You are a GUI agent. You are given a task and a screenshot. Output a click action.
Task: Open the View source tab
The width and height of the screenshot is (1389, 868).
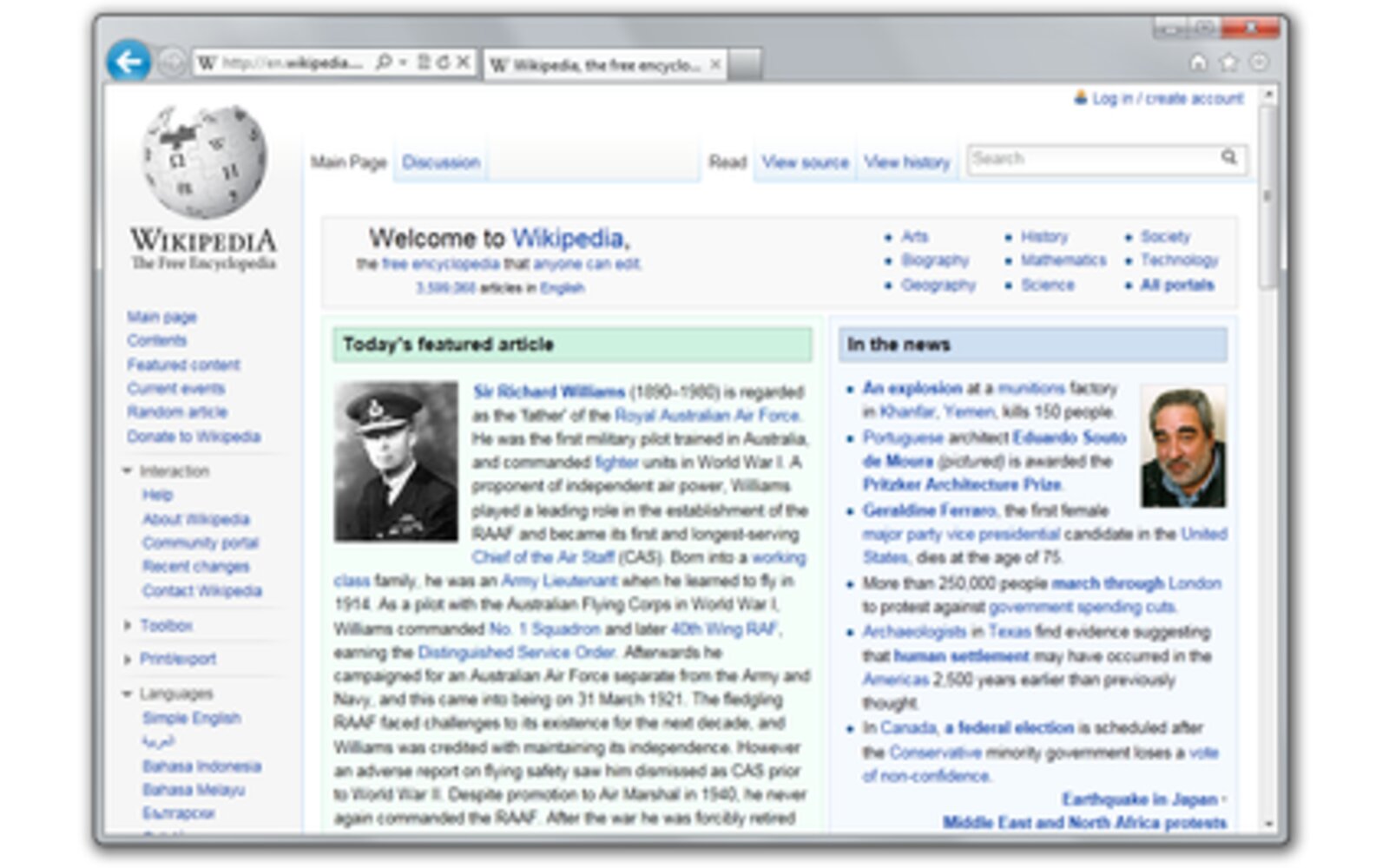[x=806, y=162]
